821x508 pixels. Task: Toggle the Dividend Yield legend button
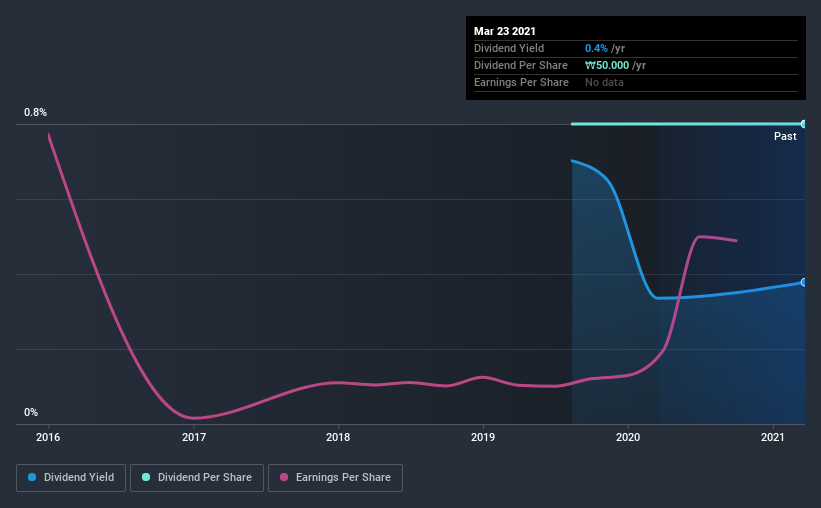pos(71,478)
